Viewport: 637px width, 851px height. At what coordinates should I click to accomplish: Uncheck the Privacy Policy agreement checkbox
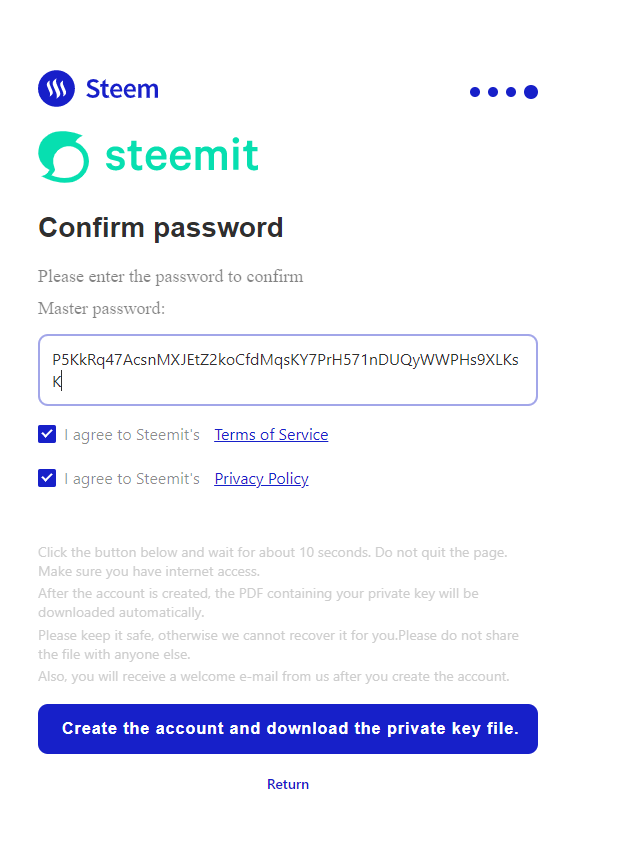47,478
